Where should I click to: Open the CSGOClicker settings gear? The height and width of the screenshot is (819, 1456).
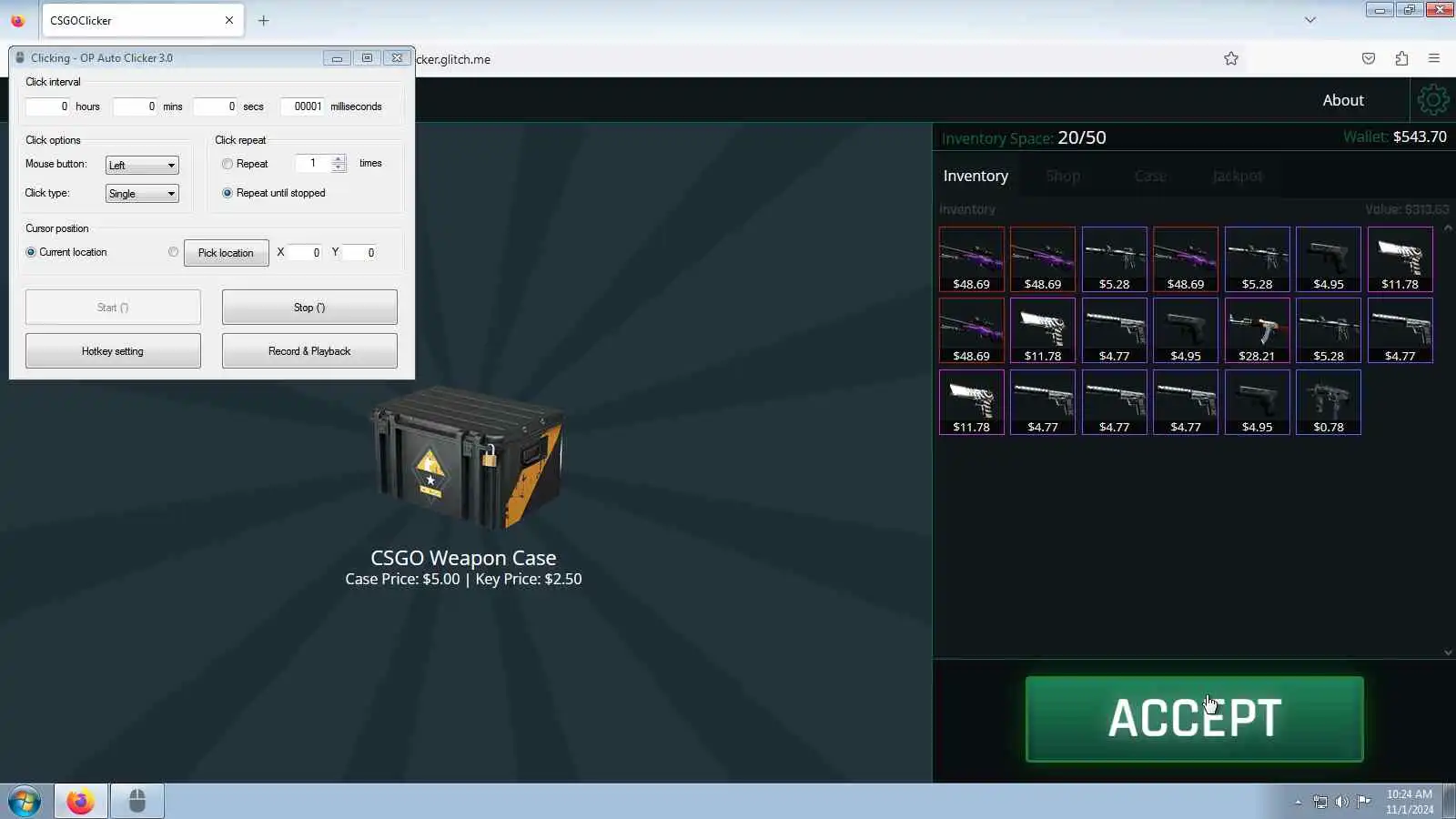pos(1432,99)
